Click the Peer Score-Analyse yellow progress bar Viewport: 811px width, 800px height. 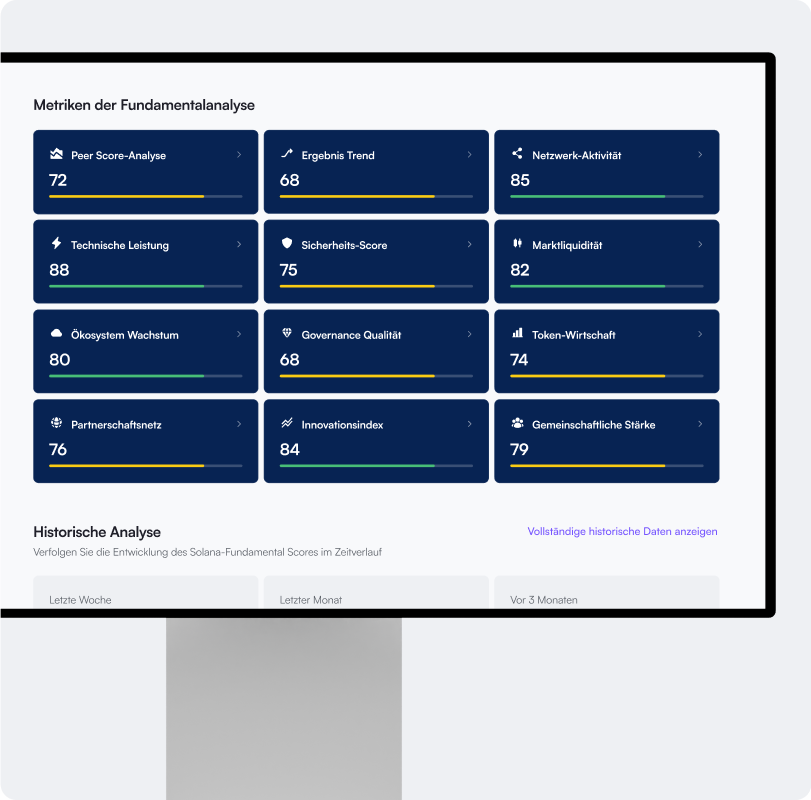[145, 197]
